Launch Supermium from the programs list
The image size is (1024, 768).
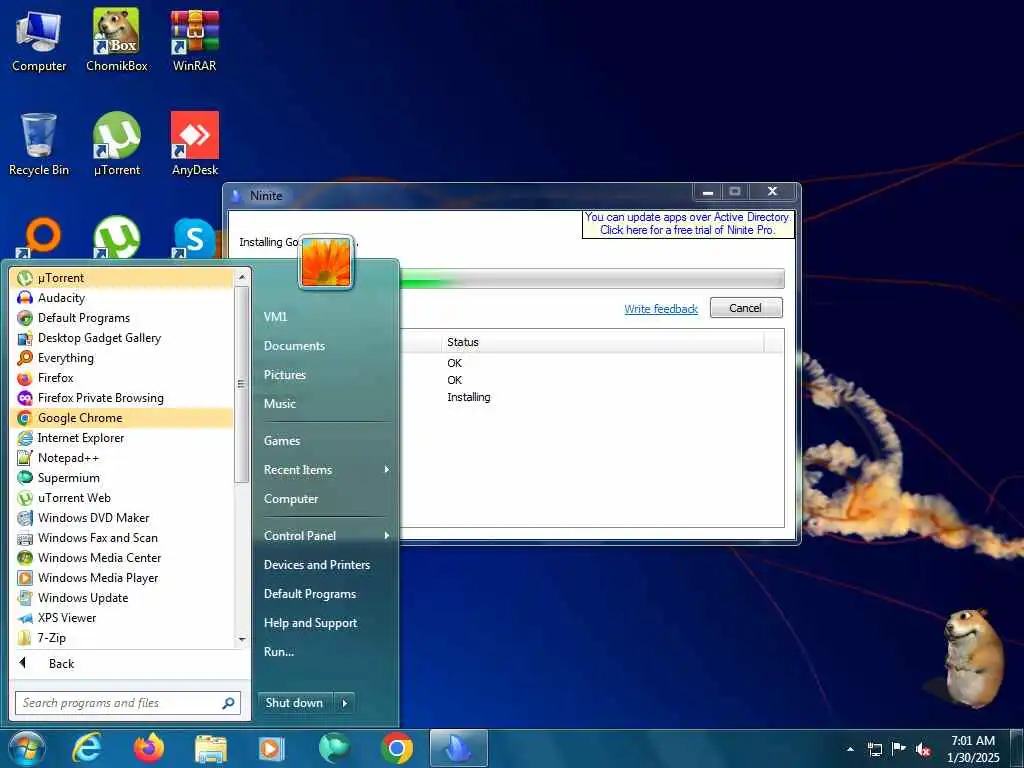[x=121, y=478]
